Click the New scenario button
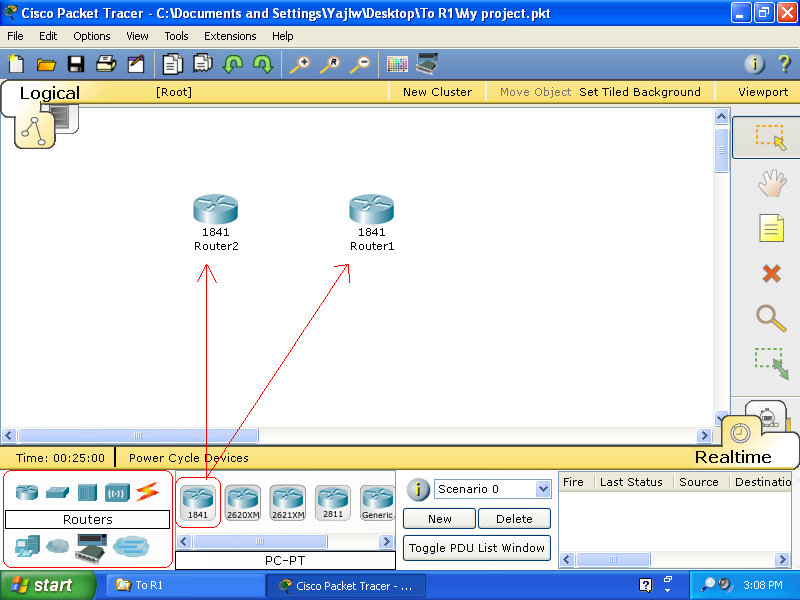This screenshot has width=800, height=600. click(x=439, y=519)
